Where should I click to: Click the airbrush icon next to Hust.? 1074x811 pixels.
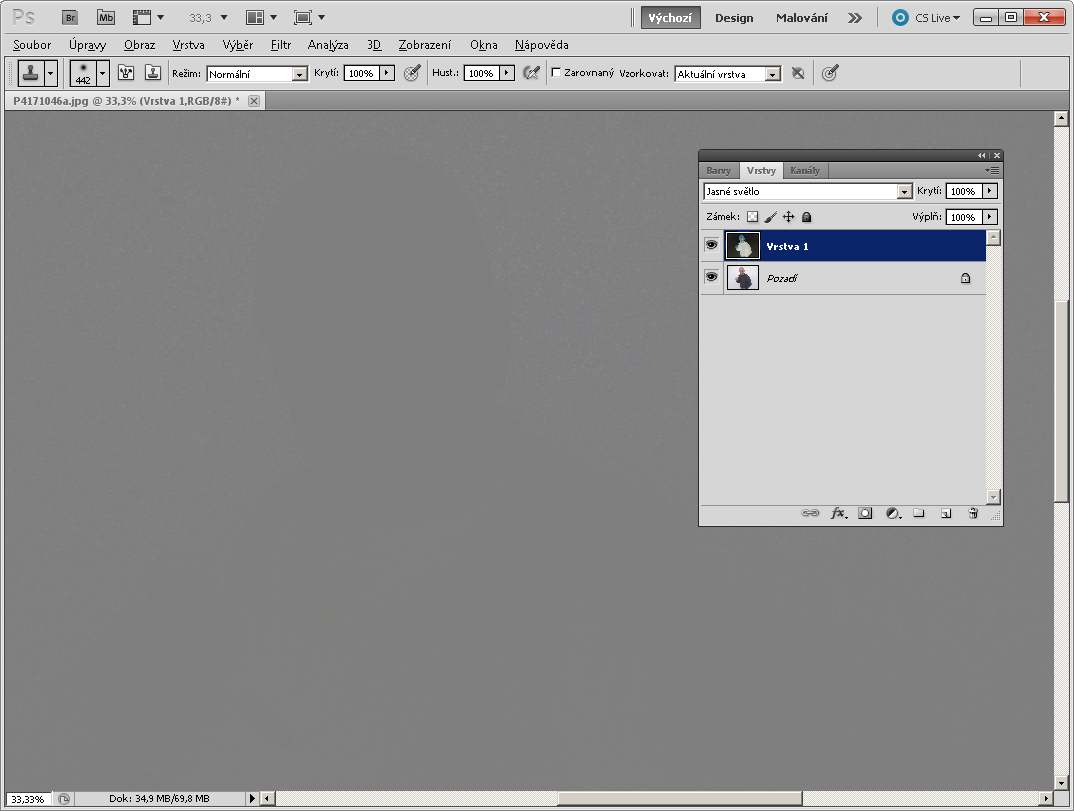point(531,73)
